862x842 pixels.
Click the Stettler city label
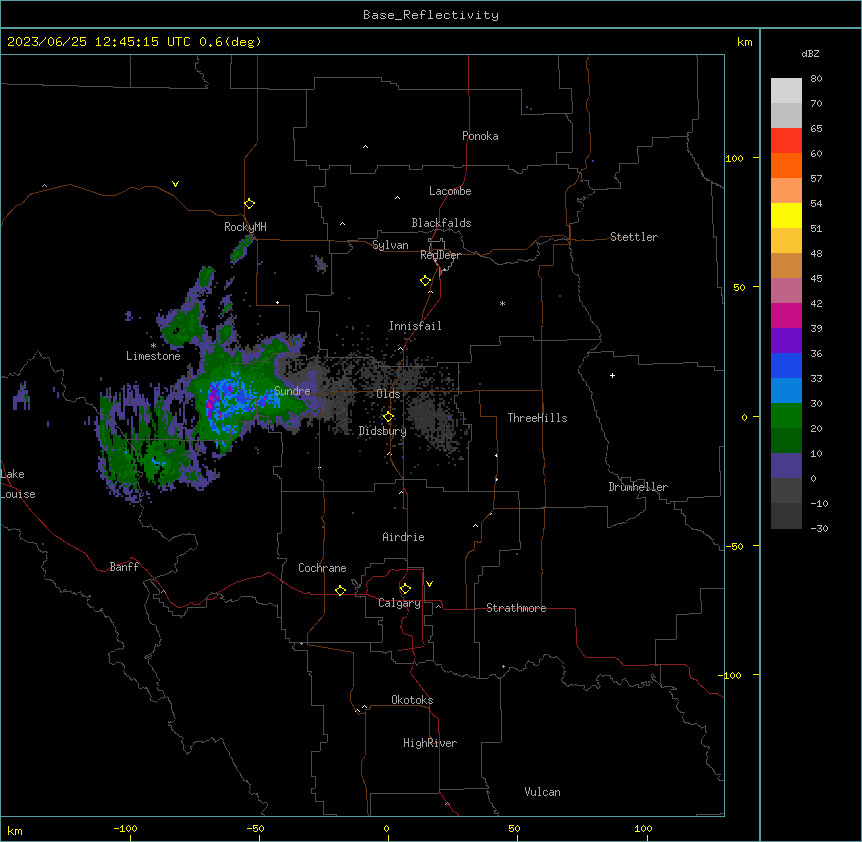pos(634,237)
